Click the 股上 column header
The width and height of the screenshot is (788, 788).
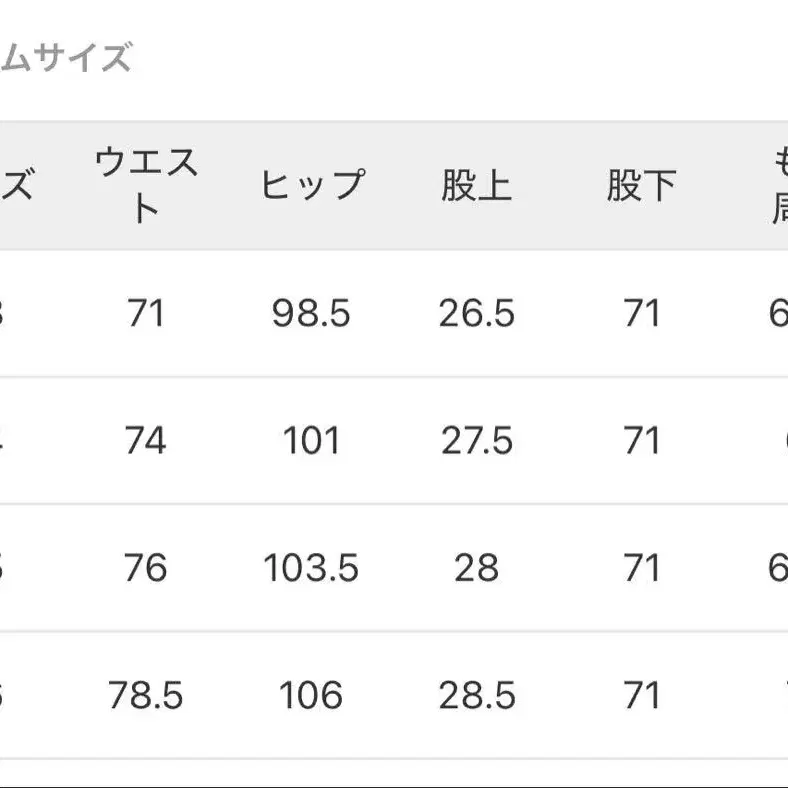(x=476, y=186)
